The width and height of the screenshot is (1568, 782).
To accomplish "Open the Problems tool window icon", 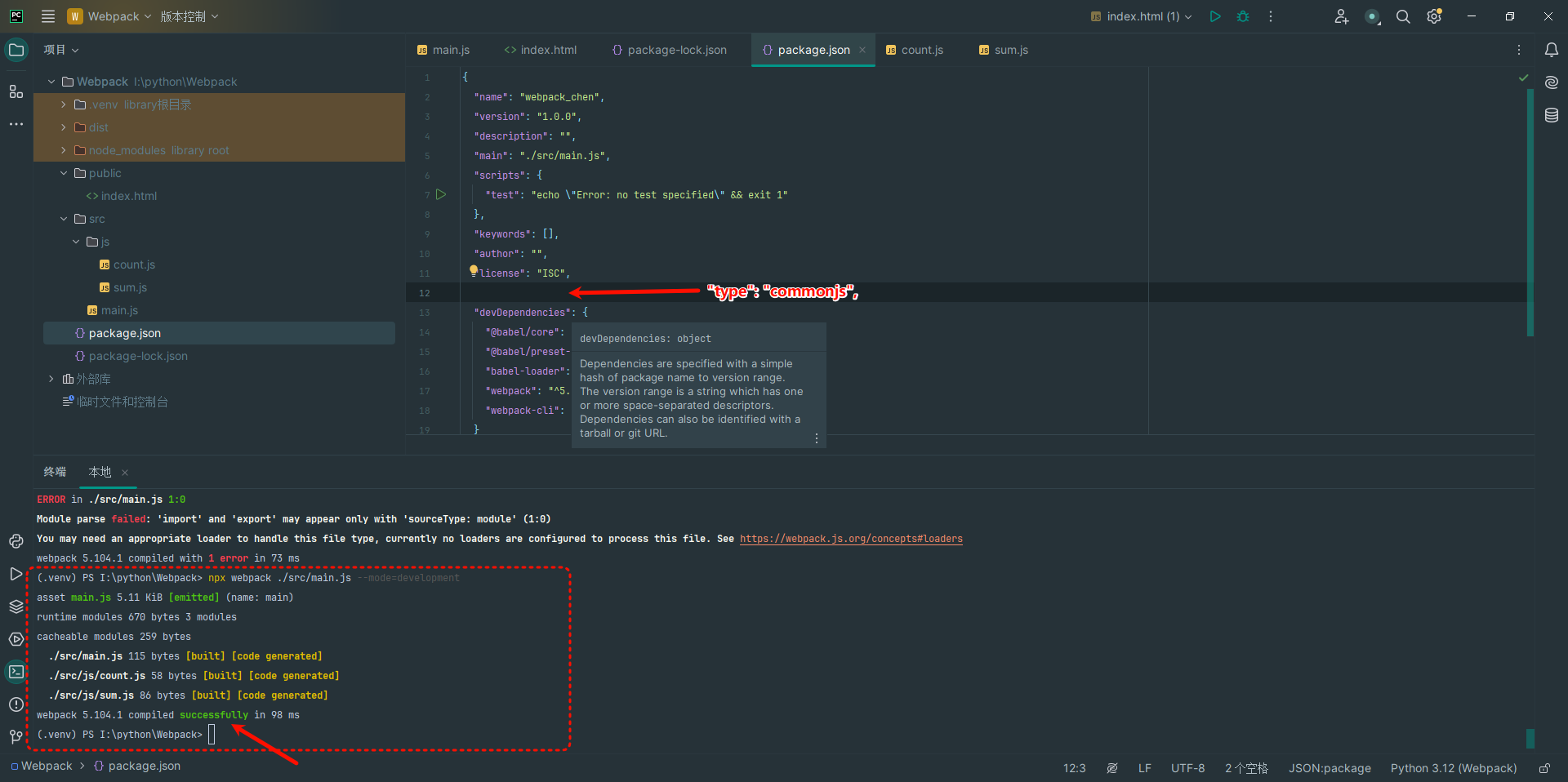I will click(x=16, y=704).
